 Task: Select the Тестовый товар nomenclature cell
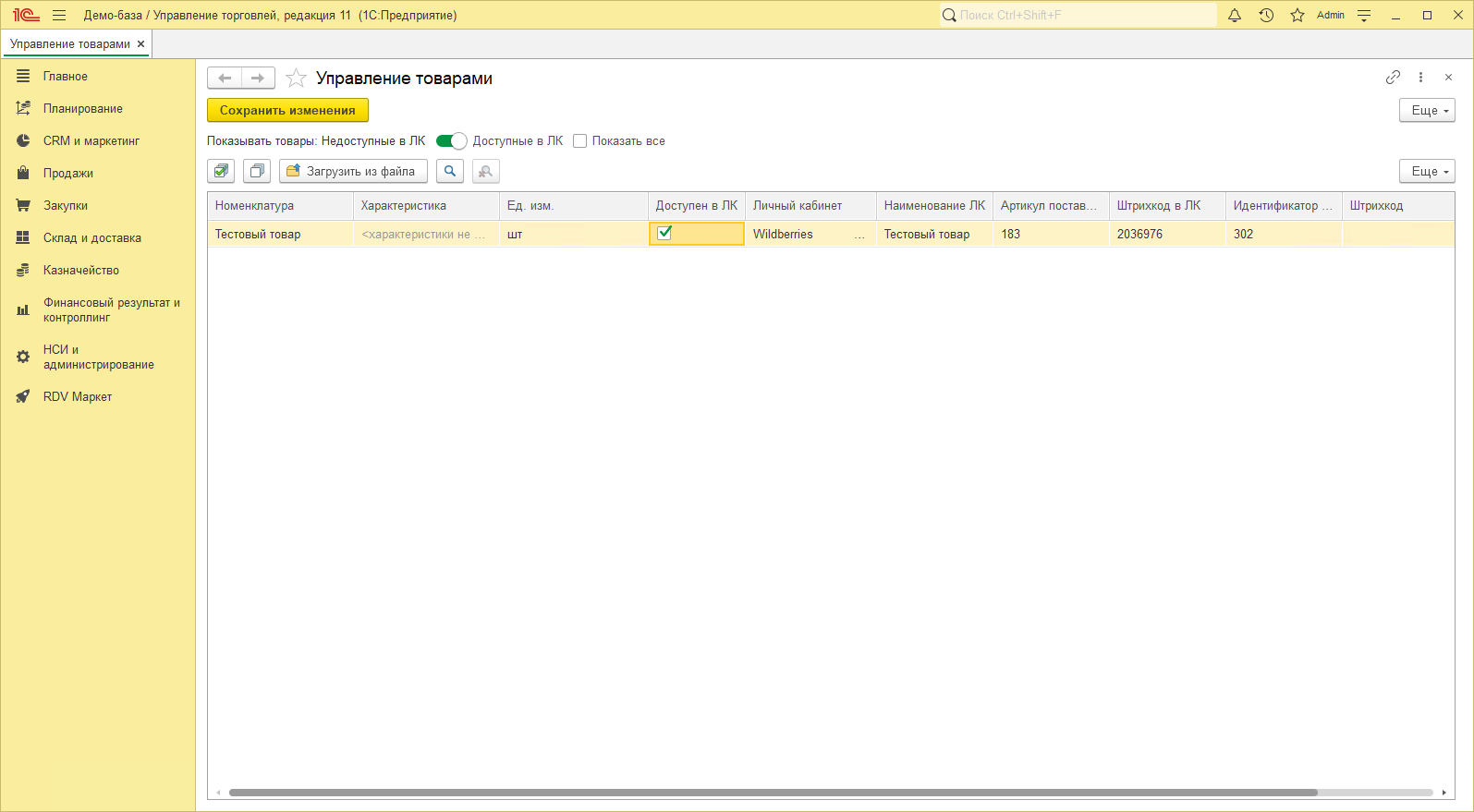[280, 235]
